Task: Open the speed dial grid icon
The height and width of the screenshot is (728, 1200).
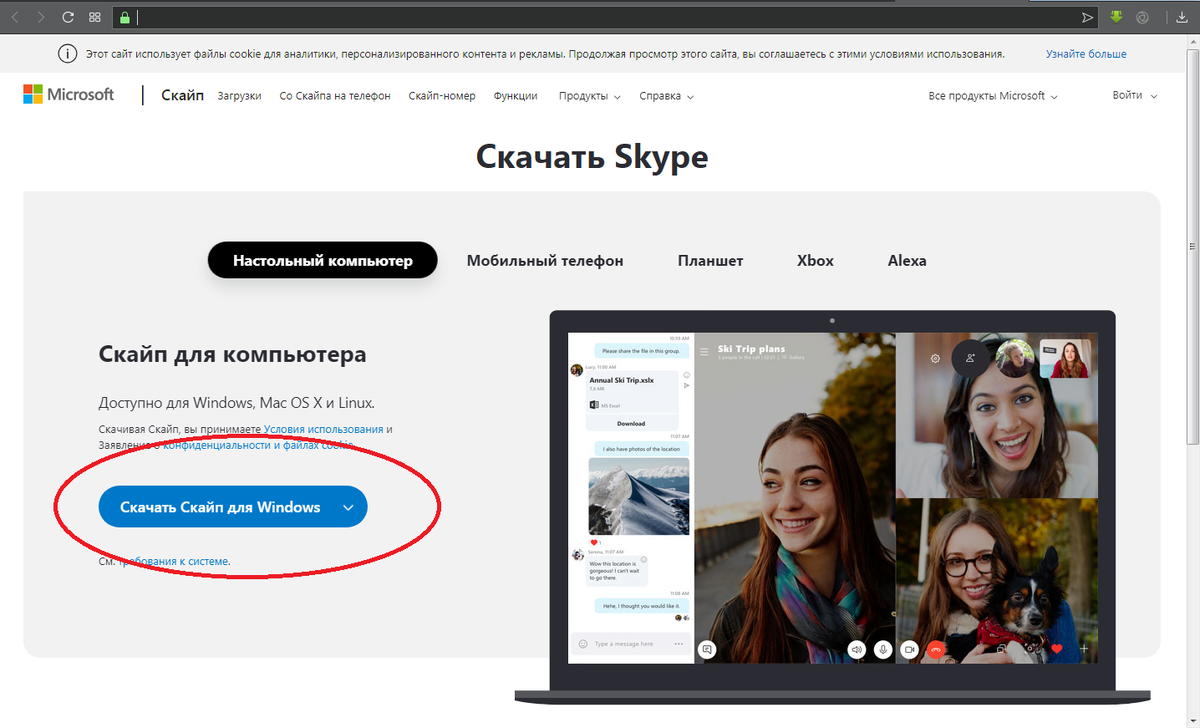Action: [94, 17]
